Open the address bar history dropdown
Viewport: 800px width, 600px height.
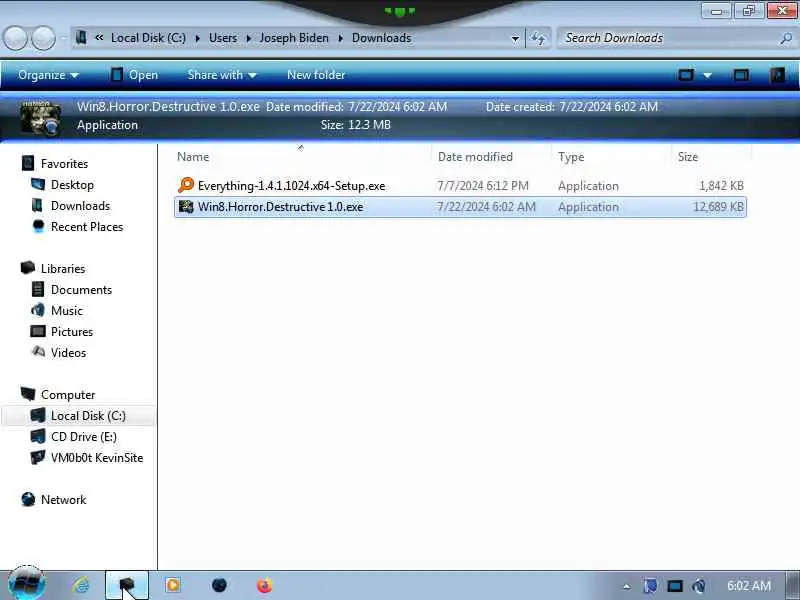click(515, 38)
